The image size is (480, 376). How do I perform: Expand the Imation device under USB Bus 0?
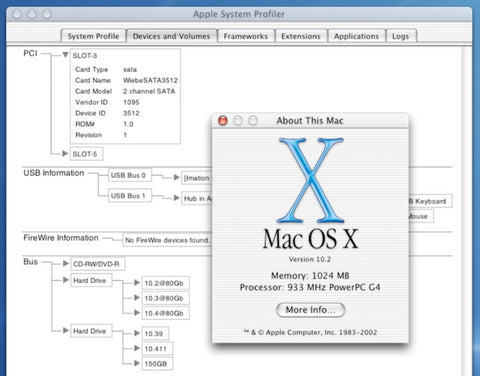pyautogui.click(x=177, y=177)
